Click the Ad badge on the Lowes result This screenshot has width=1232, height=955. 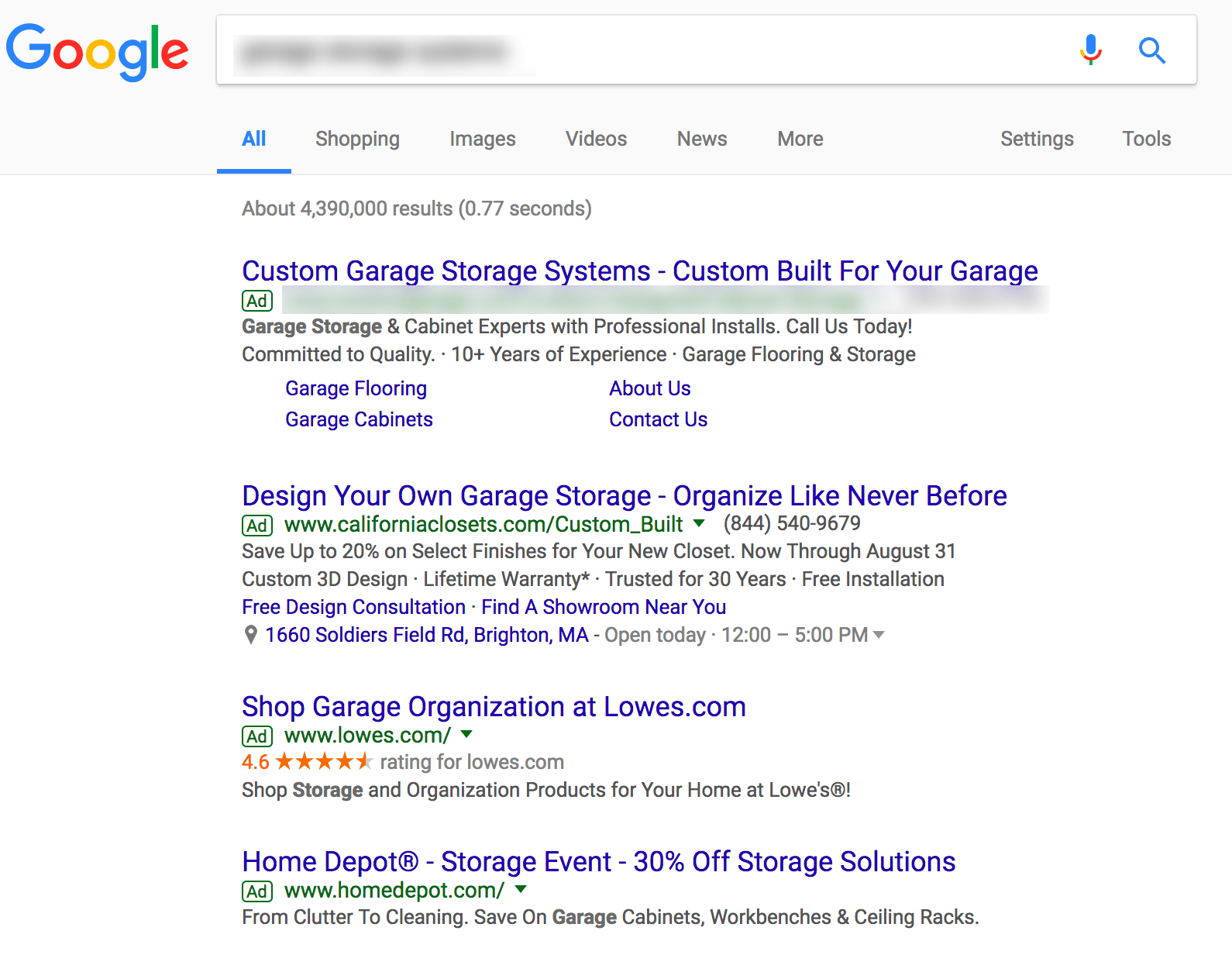click(257, 736)
